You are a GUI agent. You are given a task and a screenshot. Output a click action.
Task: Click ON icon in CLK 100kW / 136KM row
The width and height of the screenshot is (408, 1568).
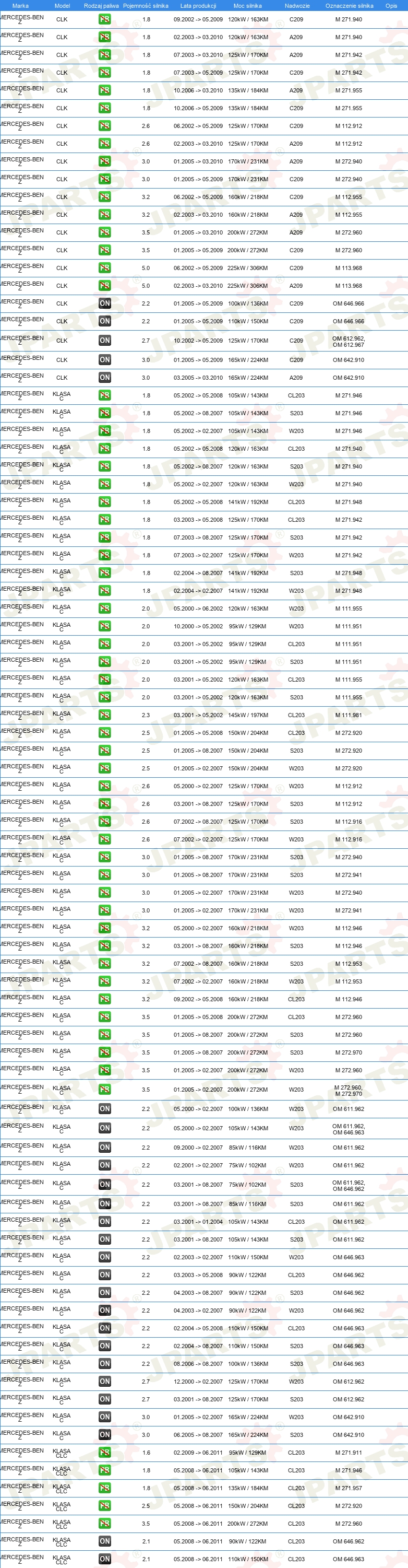click(104, 304)
